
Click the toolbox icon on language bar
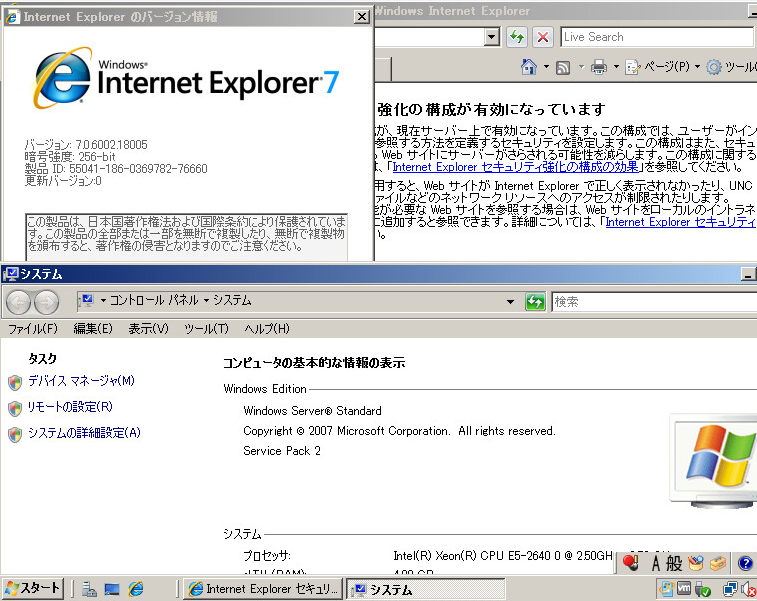pos(718,563)
